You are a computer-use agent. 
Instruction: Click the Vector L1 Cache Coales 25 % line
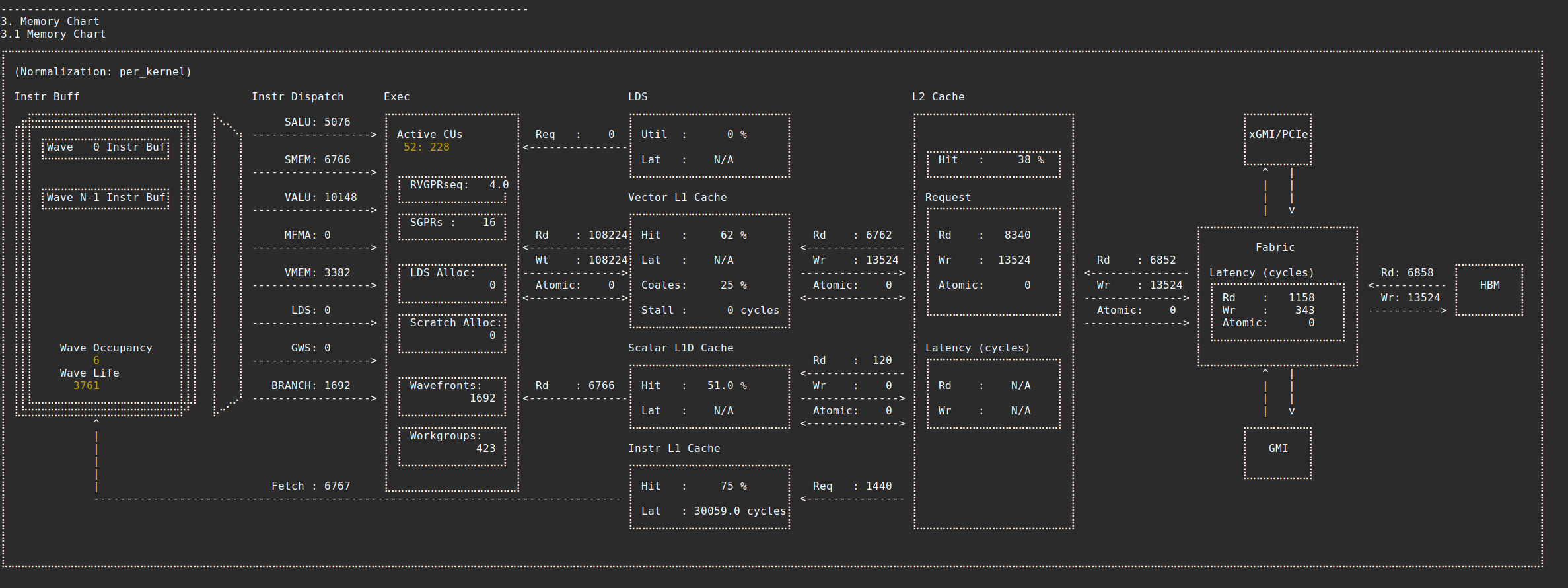pyautogui.click(x=694, y=285)
